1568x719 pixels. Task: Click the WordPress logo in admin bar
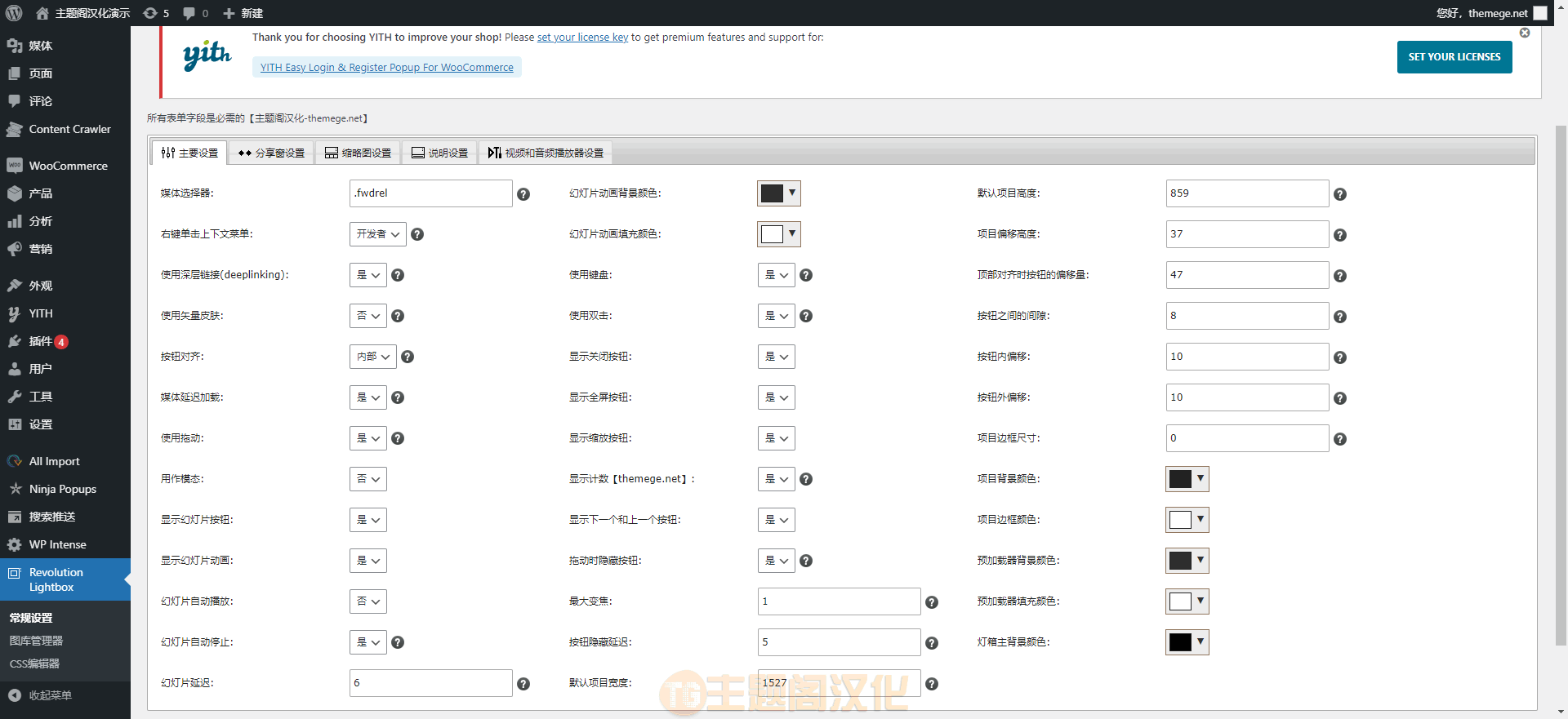tap(14, 13)
